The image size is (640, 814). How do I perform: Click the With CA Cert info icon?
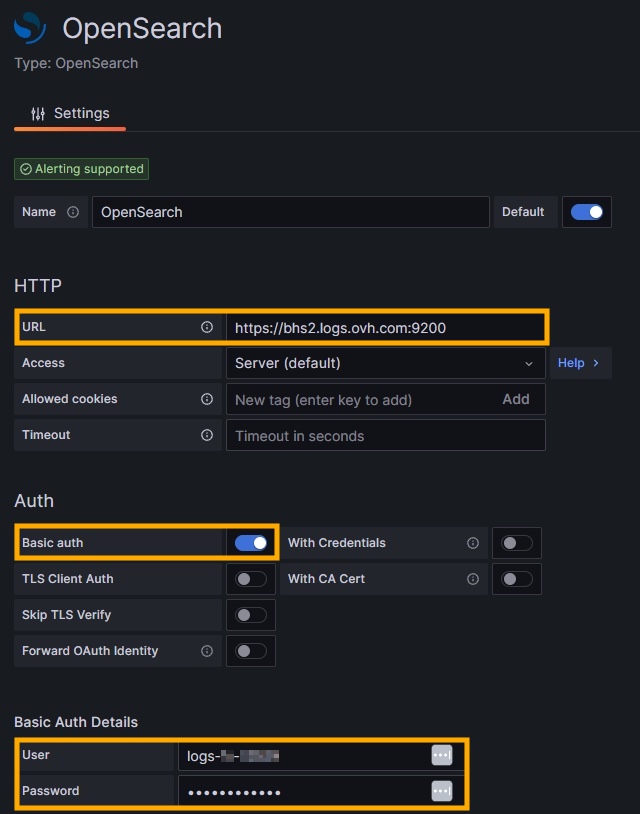tap(473, 579)
